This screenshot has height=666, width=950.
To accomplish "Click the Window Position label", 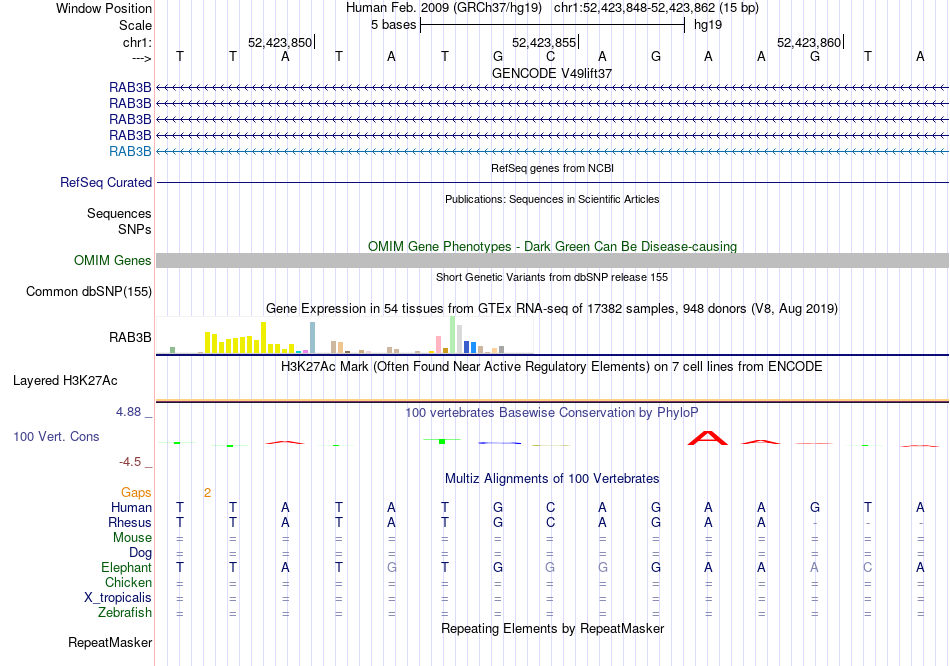I will [104, 8].
